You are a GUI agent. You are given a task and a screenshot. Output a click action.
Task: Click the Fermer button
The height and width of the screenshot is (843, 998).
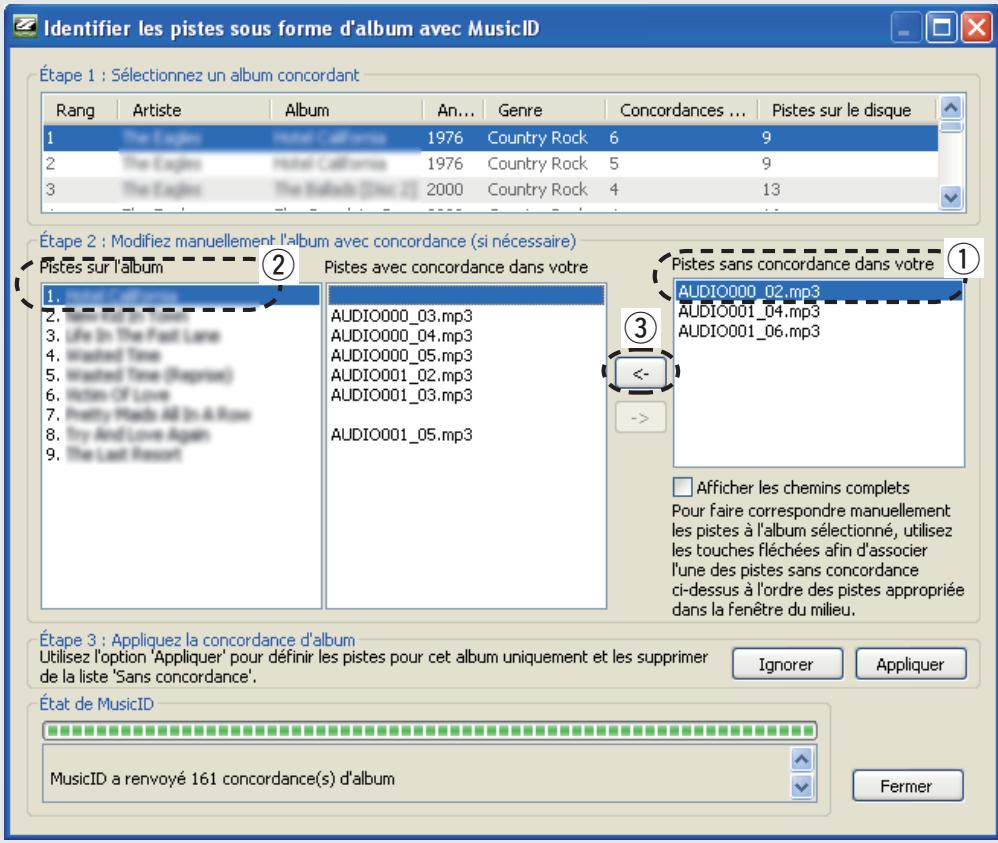tap(907, 786)
